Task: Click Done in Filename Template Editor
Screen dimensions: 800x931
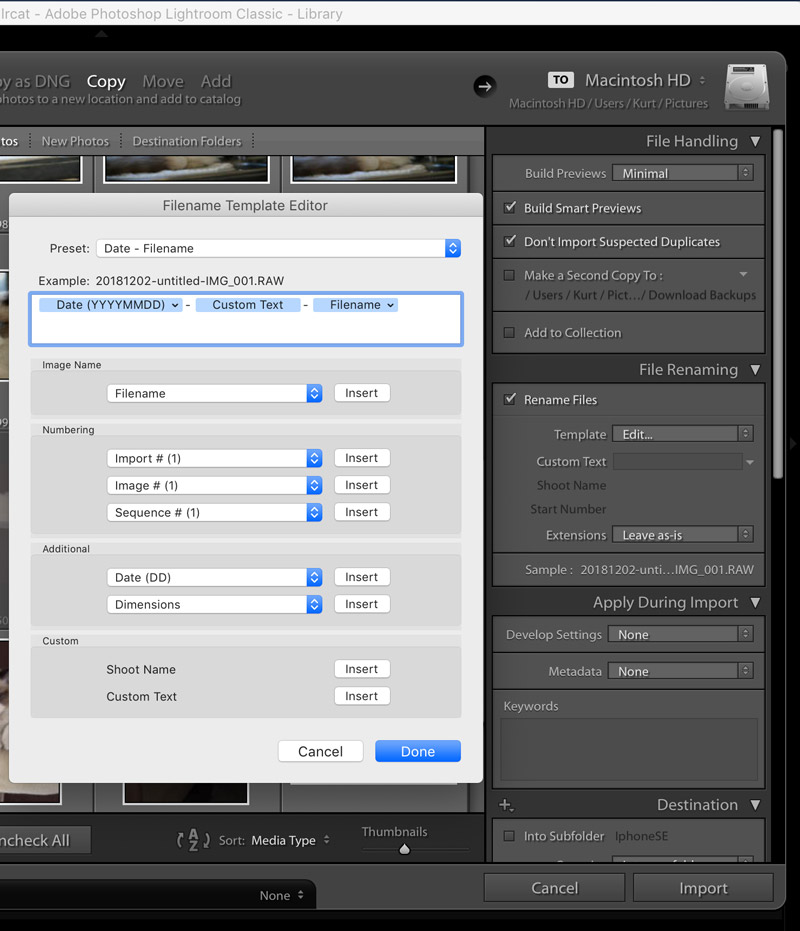Action: pyautogui.click(x=418, y=751)
